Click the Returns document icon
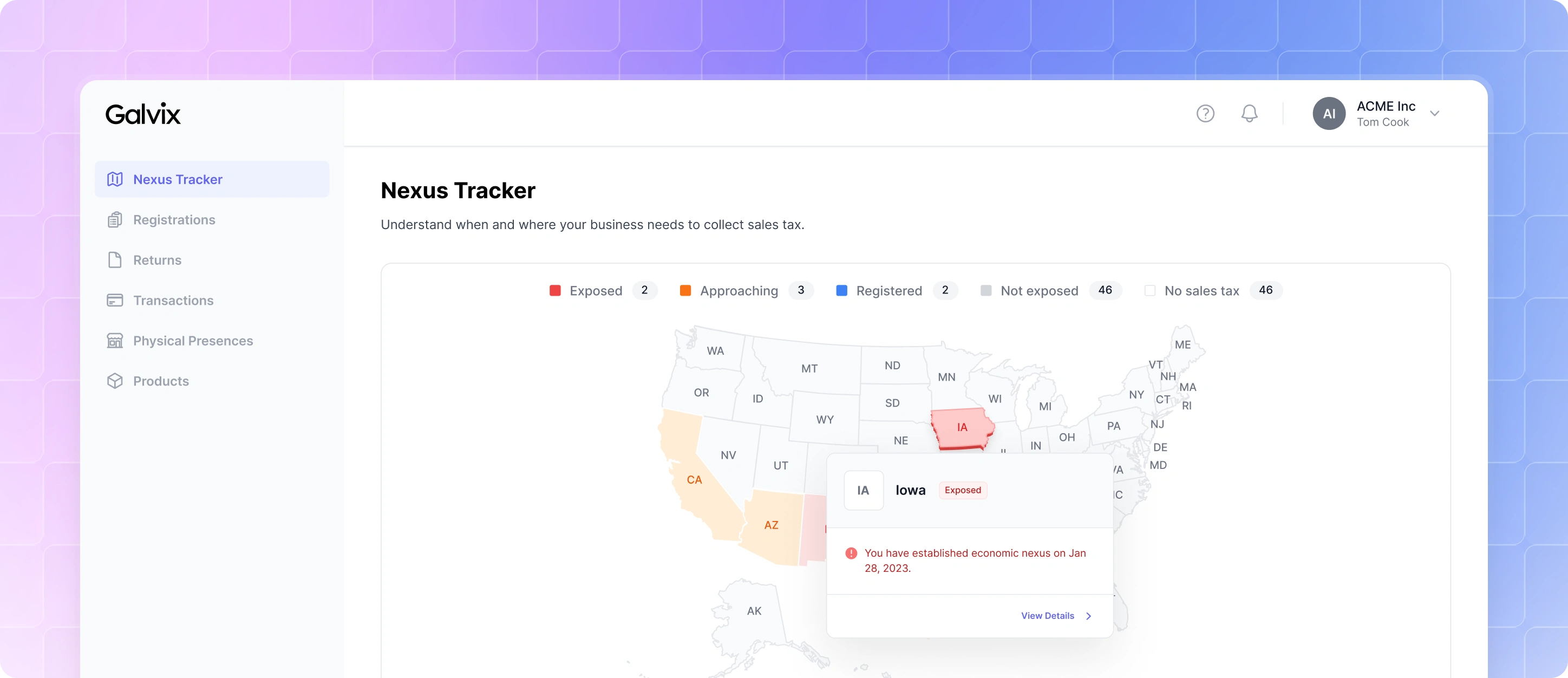Viewport: 1568px width, 678px height. point(115,260)
